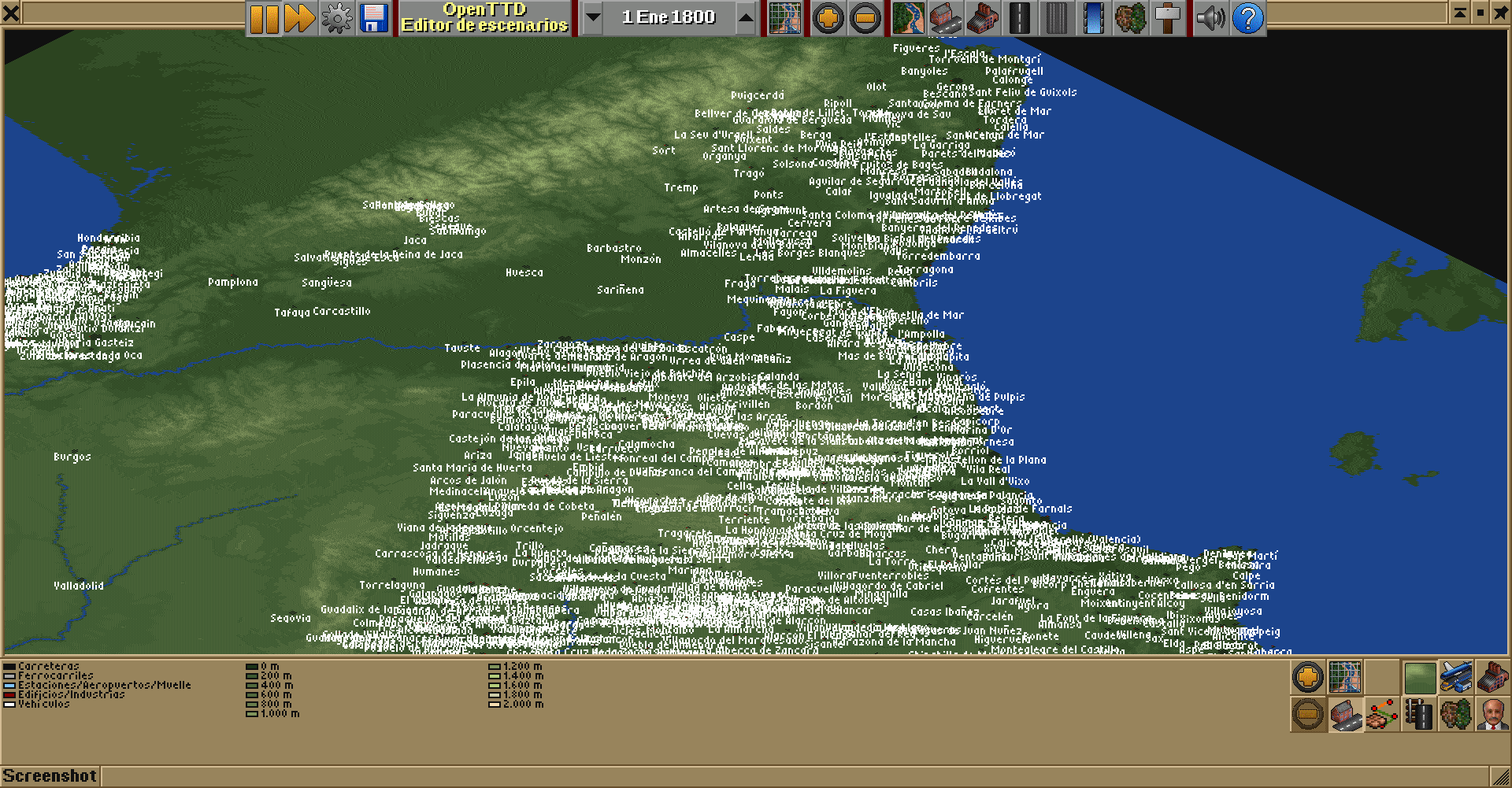Click the 'Burgos' town label on map
The image size is (1512, 788).
click(72, 457)
